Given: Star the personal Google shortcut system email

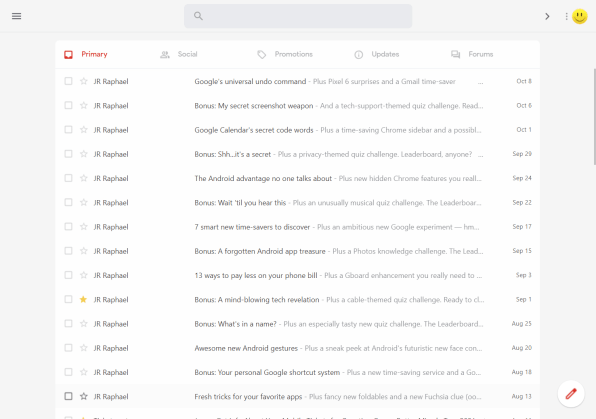Looking at the screenshot, I should (84, 372).
